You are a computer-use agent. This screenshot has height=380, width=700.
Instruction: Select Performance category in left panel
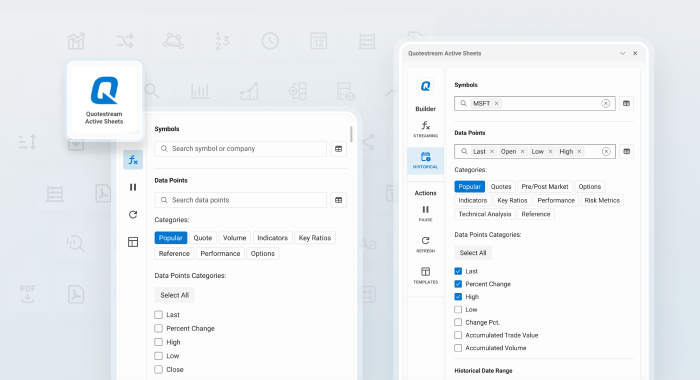pos(220,254)
